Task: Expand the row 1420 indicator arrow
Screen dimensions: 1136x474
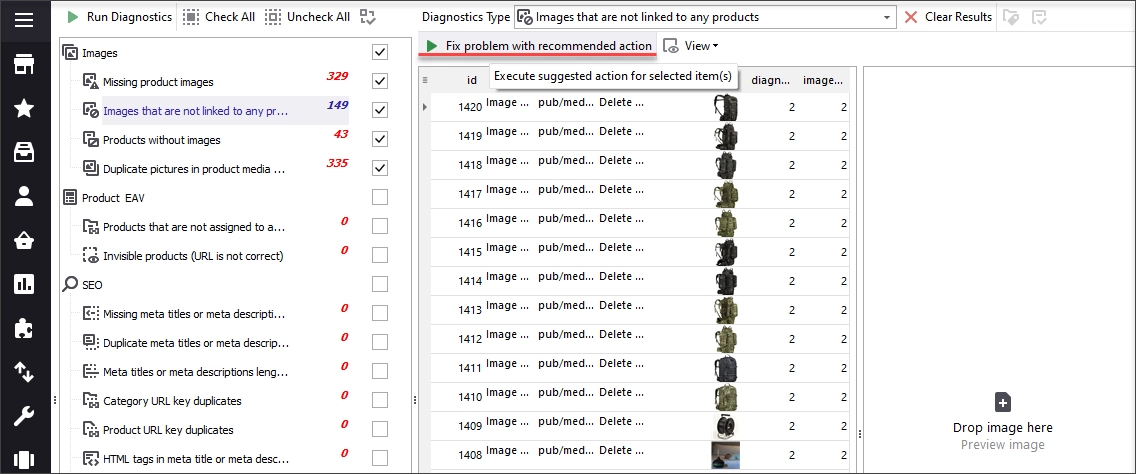Action: point(425,107)
